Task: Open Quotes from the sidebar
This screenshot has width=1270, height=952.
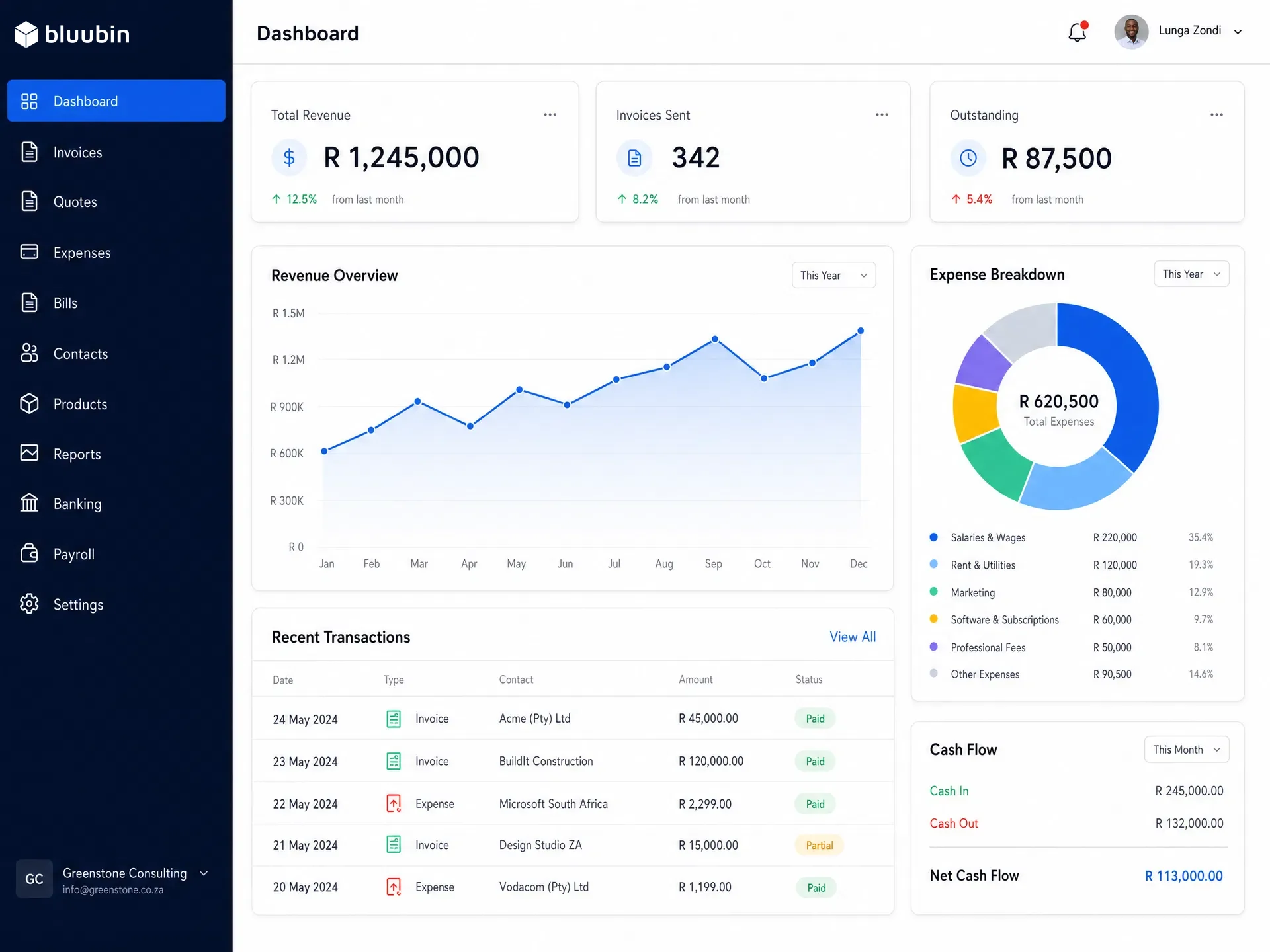Action: [x=116, y=202]
